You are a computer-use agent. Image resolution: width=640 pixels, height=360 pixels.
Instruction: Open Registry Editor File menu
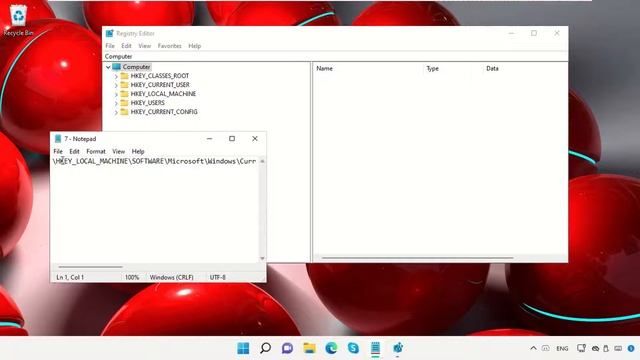(x=110, y=46)
